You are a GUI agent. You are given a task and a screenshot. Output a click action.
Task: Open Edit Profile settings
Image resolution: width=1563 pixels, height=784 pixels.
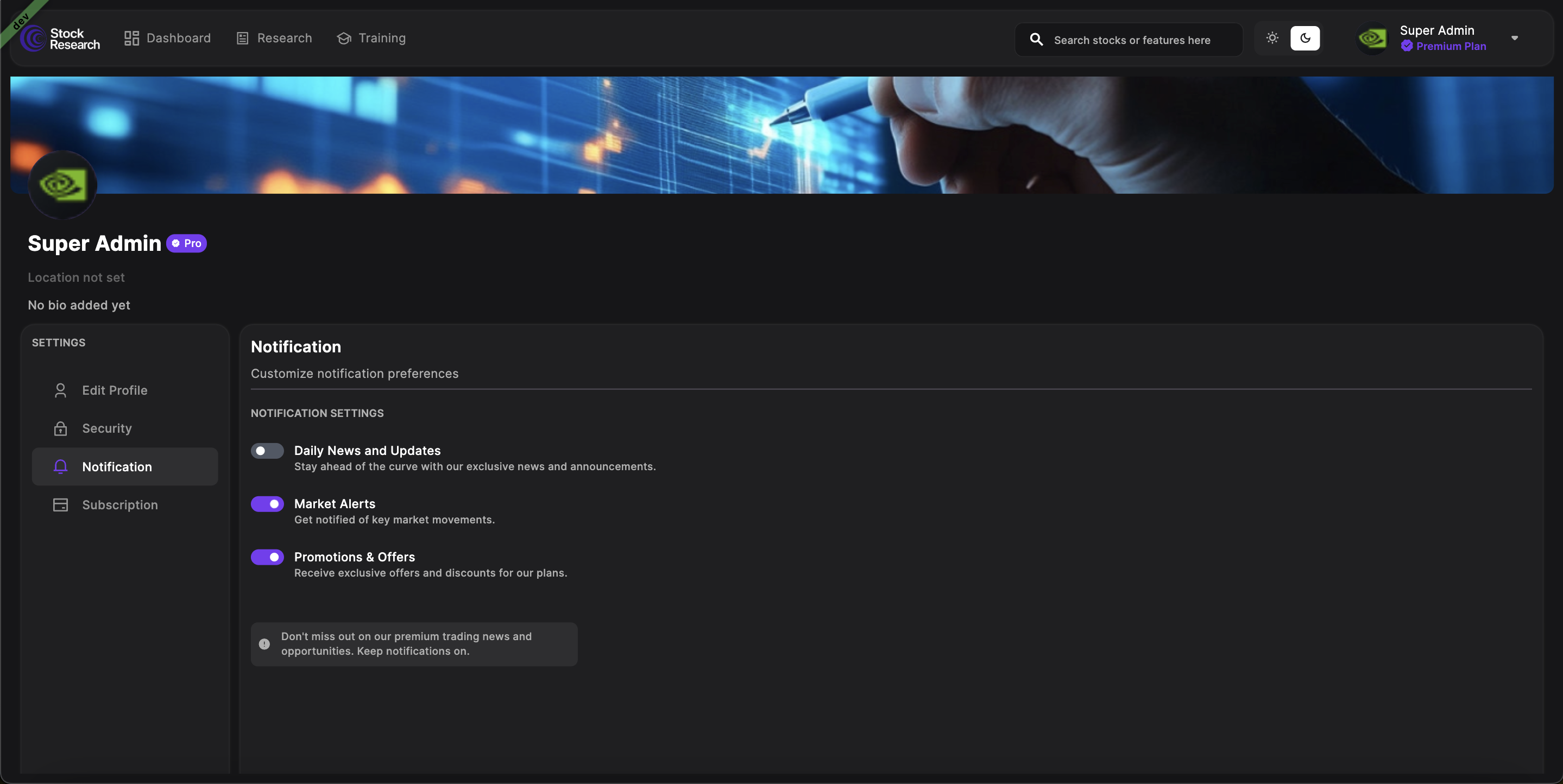(125, 390)
